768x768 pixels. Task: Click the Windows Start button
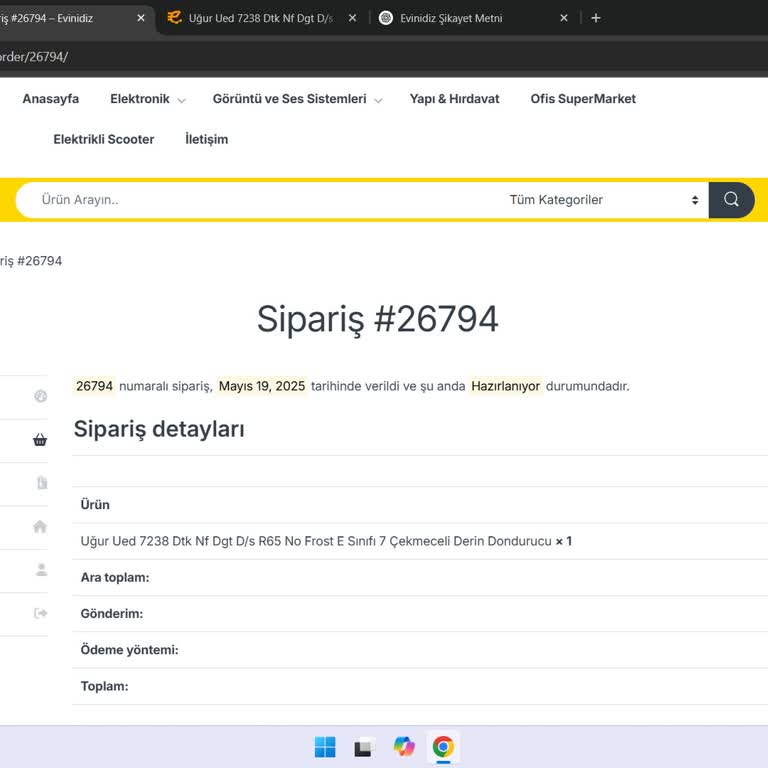[325, 747]
